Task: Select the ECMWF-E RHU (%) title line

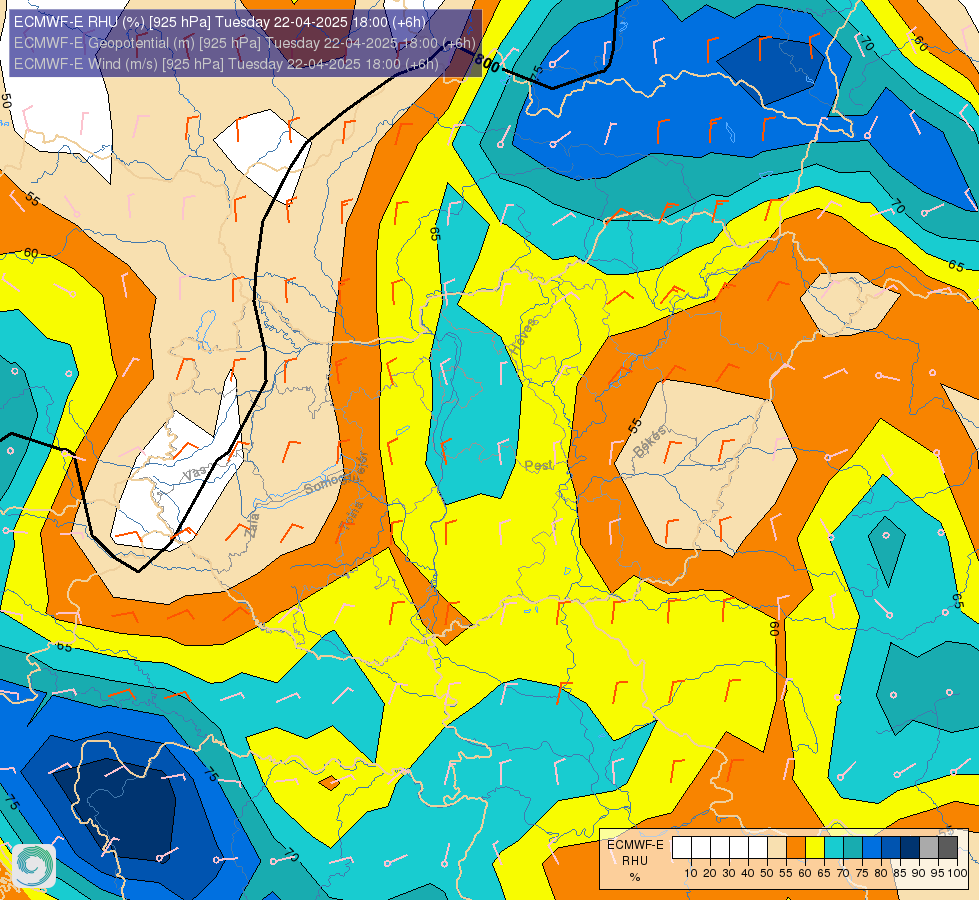Action: point(220,22)
